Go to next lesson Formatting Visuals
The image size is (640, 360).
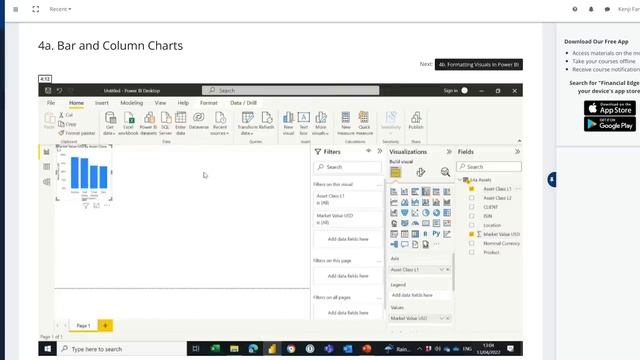tap(479, 64)
